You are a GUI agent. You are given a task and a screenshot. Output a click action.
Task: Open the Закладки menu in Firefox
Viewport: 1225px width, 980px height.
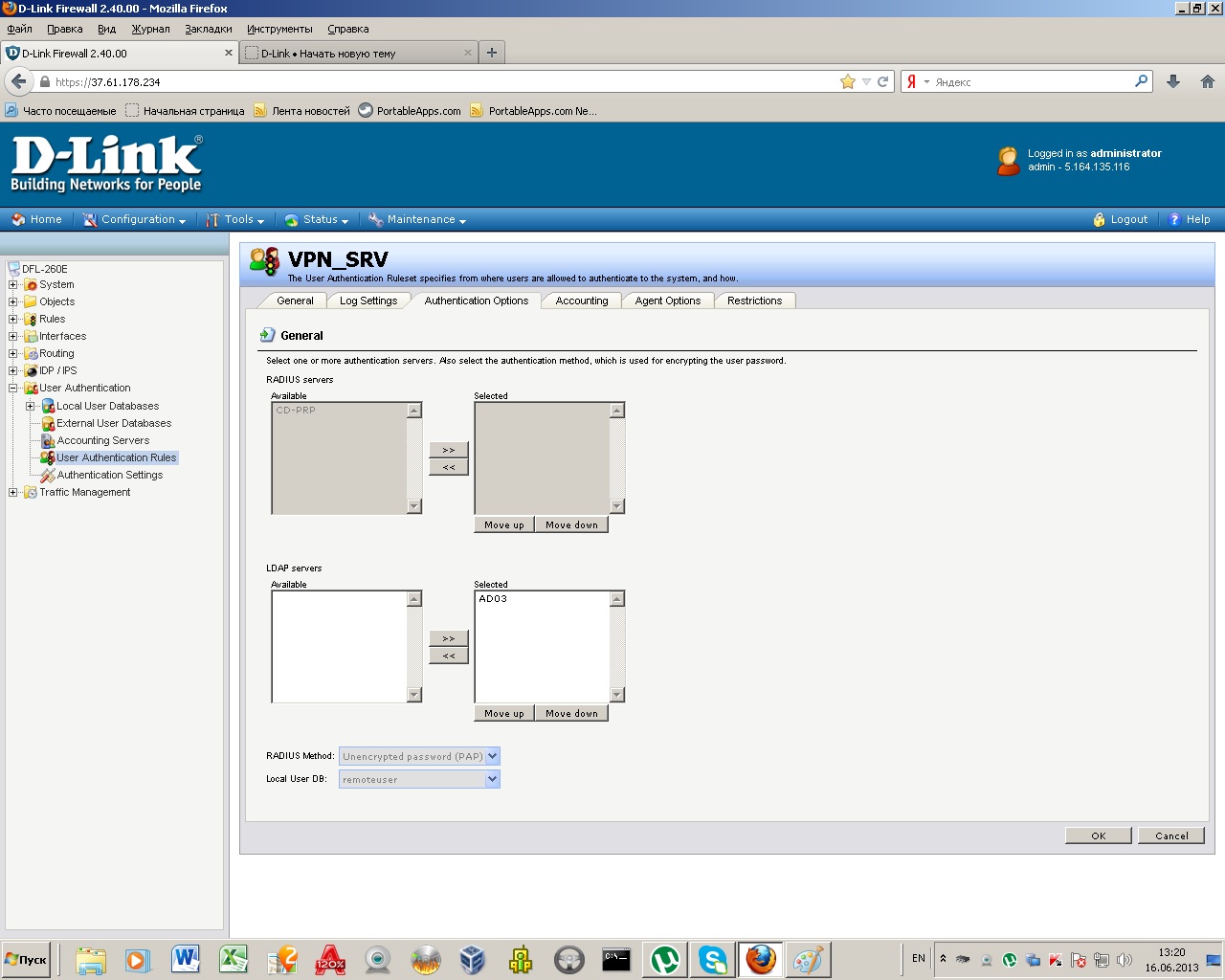click(x=209, y=29)
